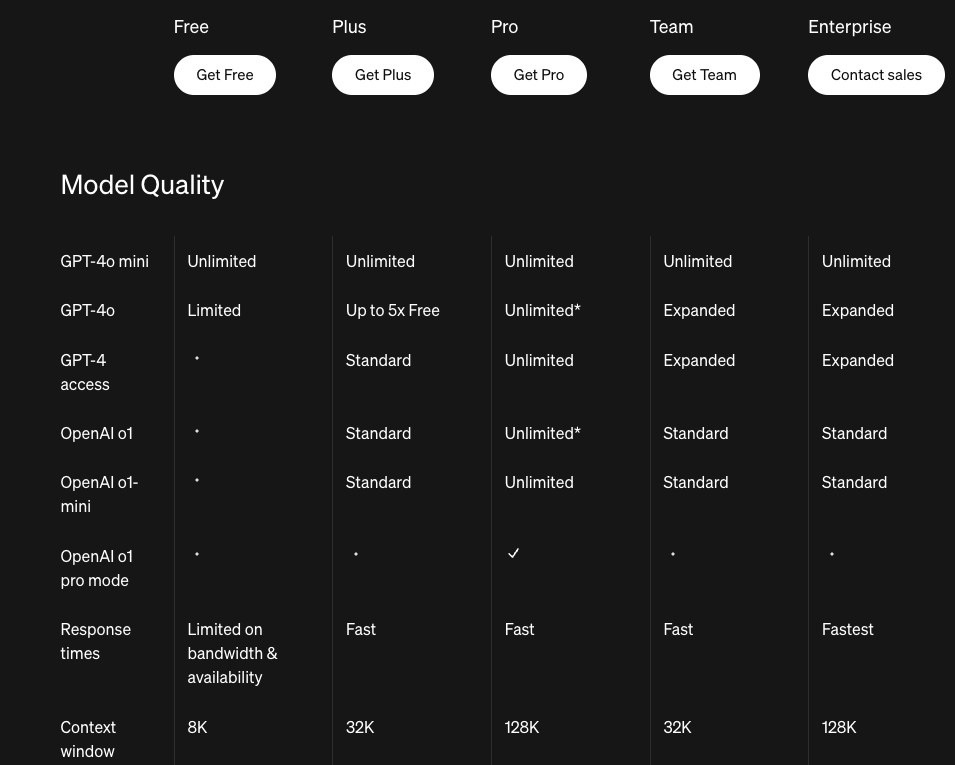Viewport: 955px width, 765px height.
Task: Click the GPT-4 access row label
Action: pos(84,372)
